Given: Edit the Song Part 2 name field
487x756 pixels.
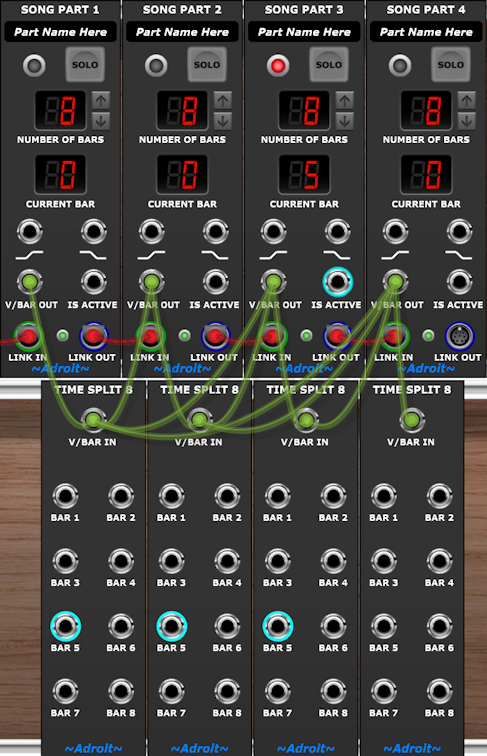Looking at the screenshot, I should [x=182, y=32].
